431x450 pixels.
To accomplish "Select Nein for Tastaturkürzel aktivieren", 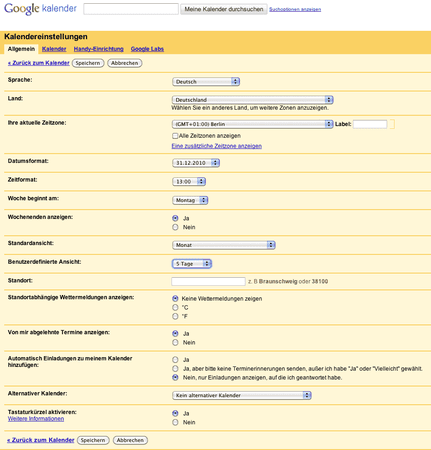I will coord(175,422).
